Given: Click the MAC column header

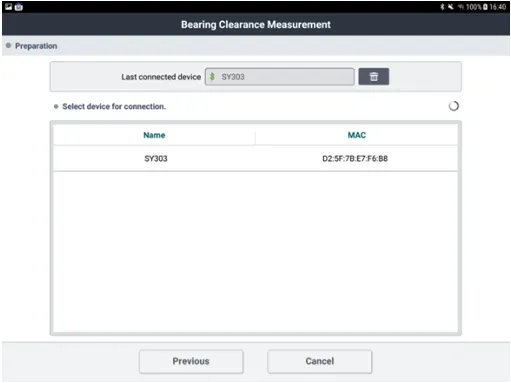Looking at the screenshot, I should pyautogui.click(x=357, y=135).
